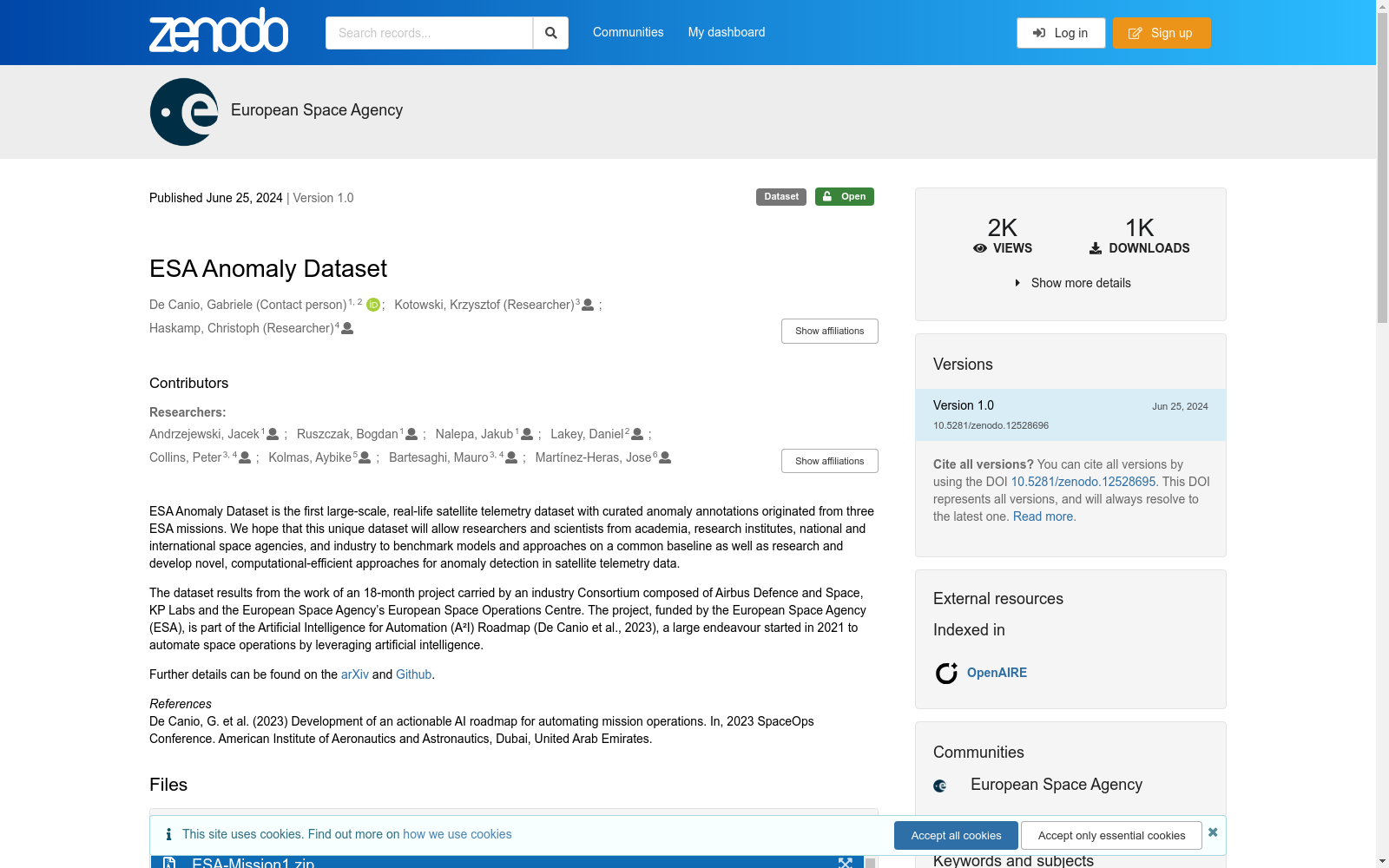Screen dimensions: 1389x868
Task: Click the Read more link
Action: (x=1043, y=516)
